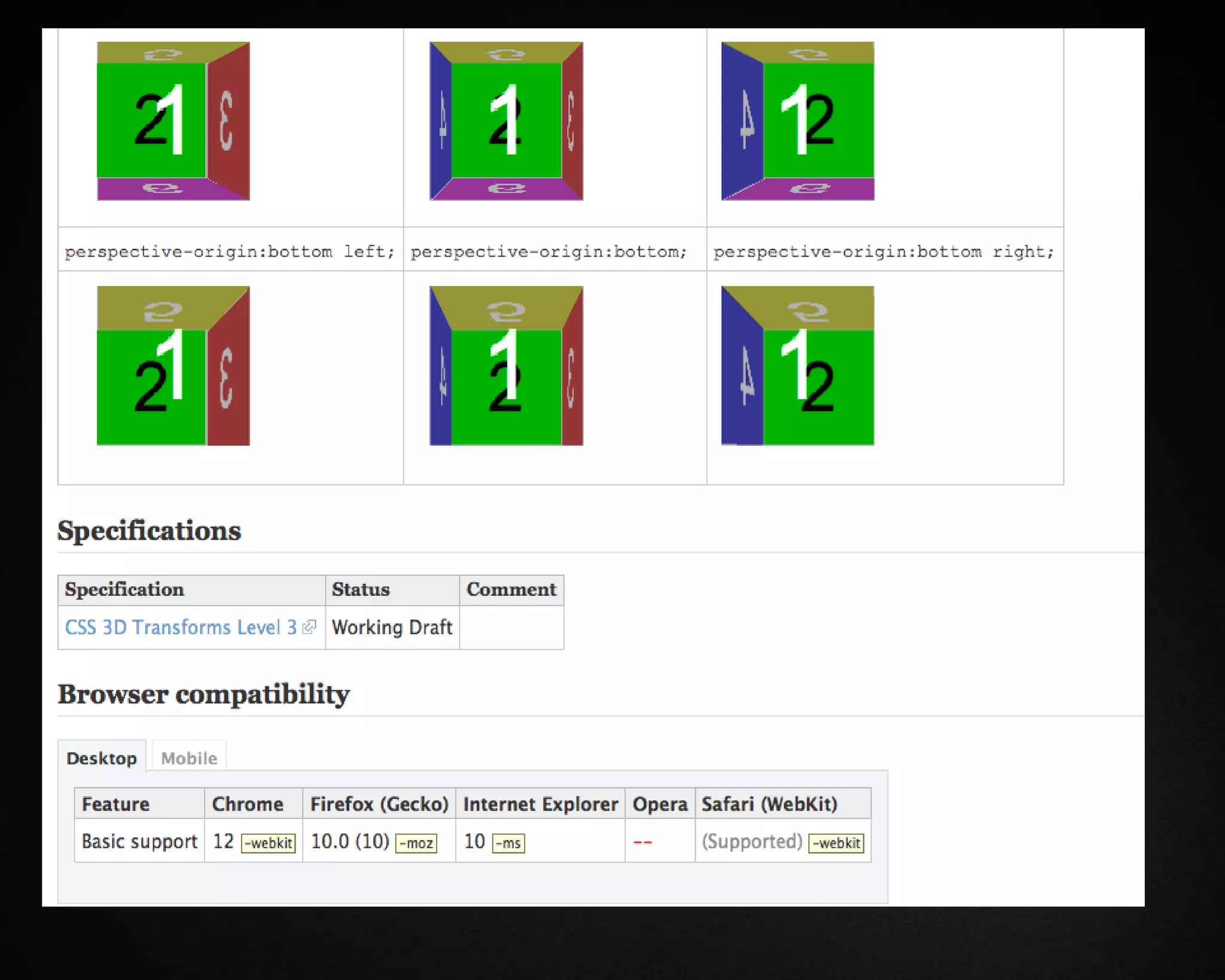Click the perspective-origin:bottom left; code text

(x=230, y=251)
